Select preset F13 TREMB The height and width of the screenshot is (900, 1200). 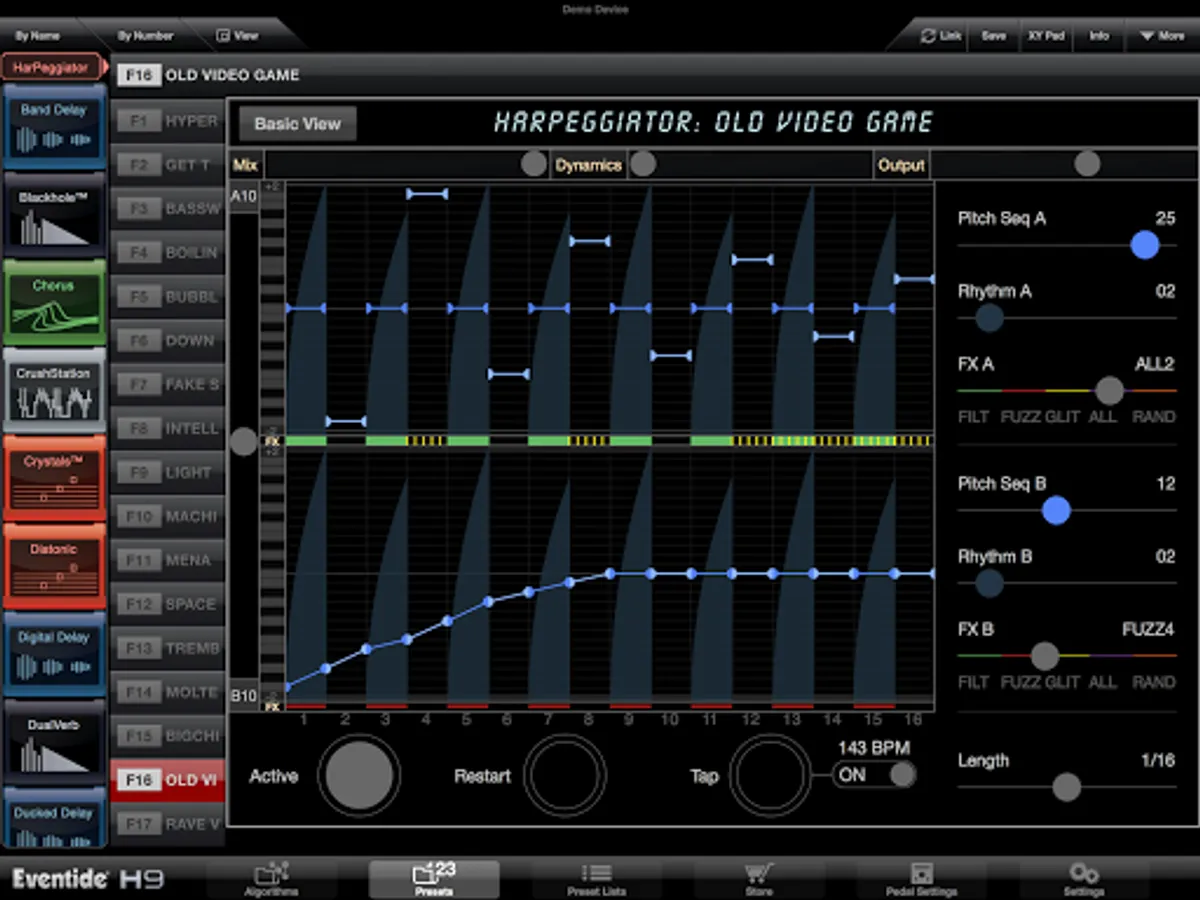(x=168, y=649)
